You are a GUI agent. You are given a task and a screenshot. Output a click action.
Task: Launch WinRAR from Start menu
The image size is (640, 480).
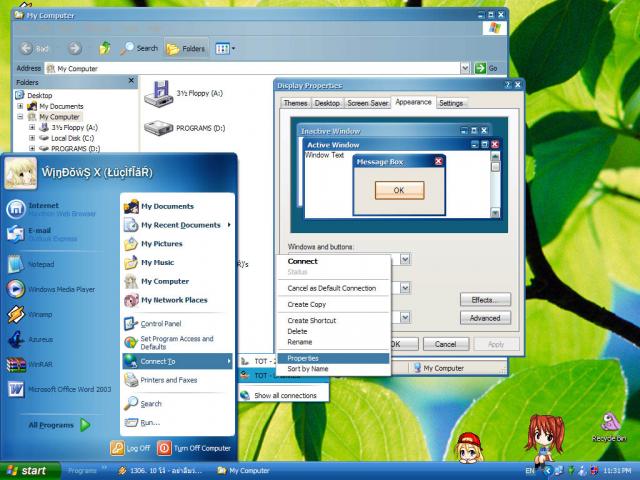click(30, 364)
